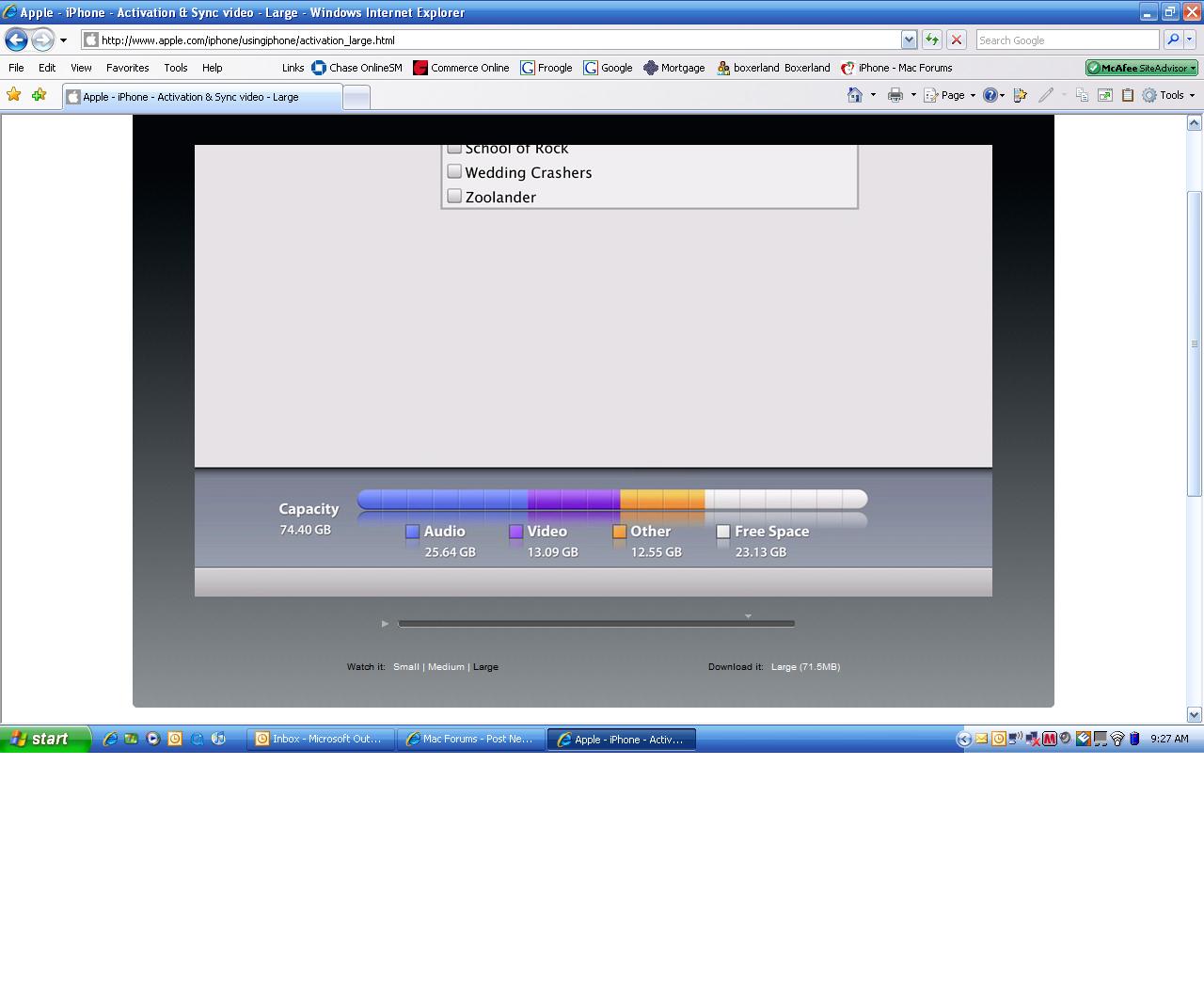Open Commerce Online favorites link

[x=461, y=68]
